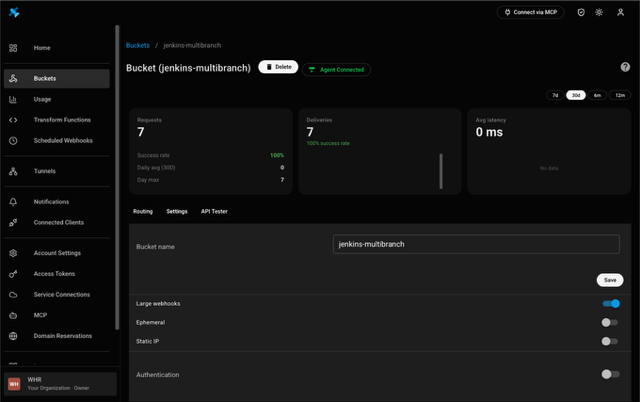Toggle light theme with sun icon
The width and height of the screenshot is (640, 402).
click(x=599, y=12)
